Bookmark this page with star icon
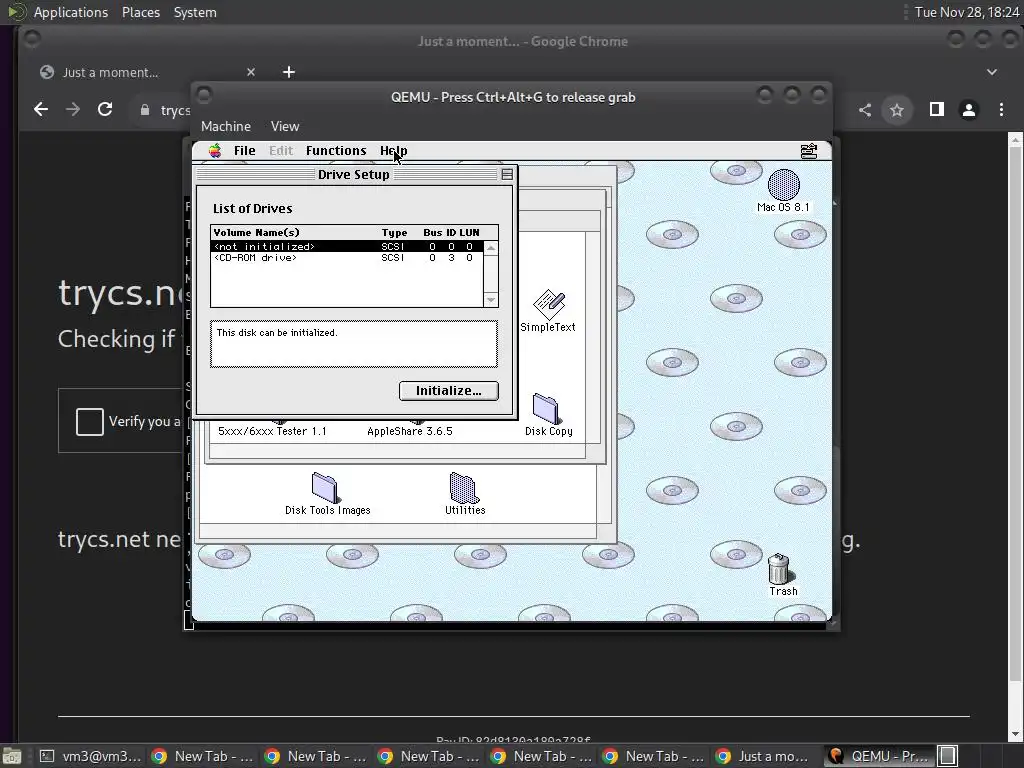The image size is (1024, 768). pyautogui.click(x=897, y=110)
